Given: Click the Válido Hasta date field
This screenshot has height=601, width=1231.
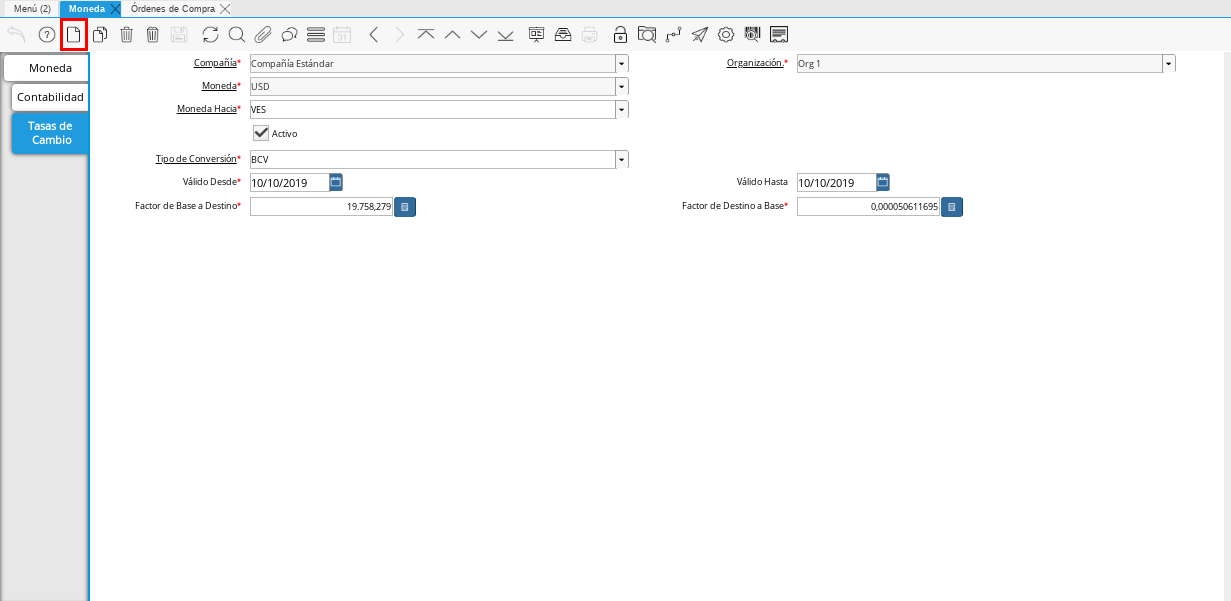Looking at the screenshot, I should (835, 183).
